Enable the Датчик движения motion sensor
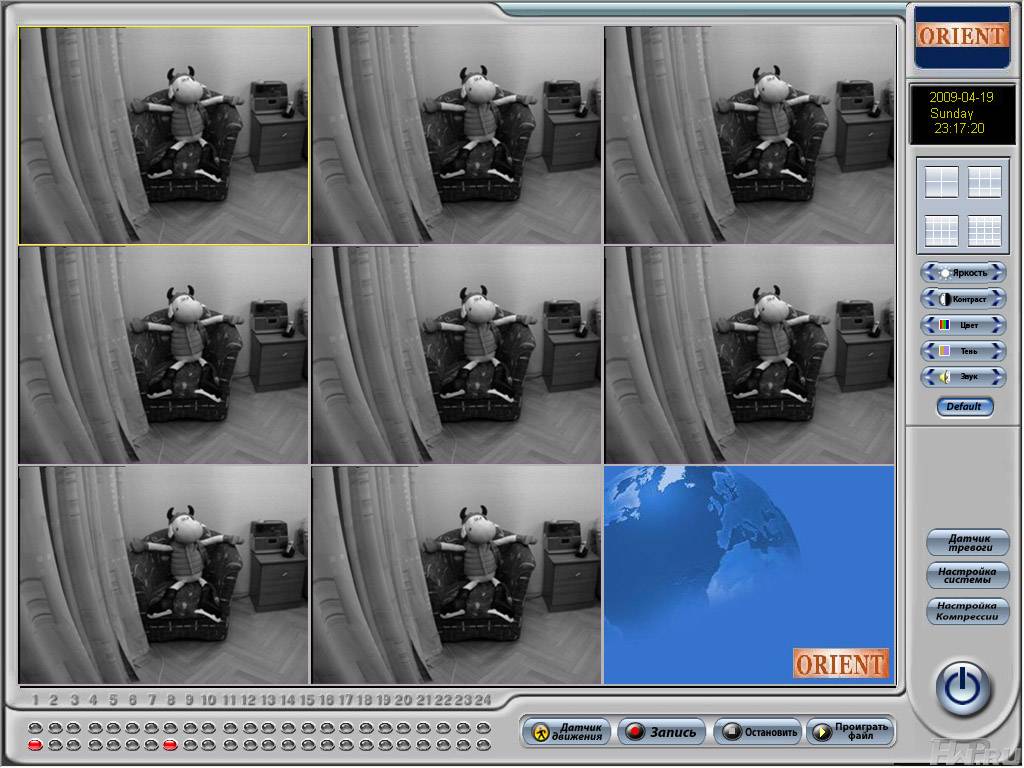The width and height of the screenshot is (1024, 768). (x=567, y=732)
